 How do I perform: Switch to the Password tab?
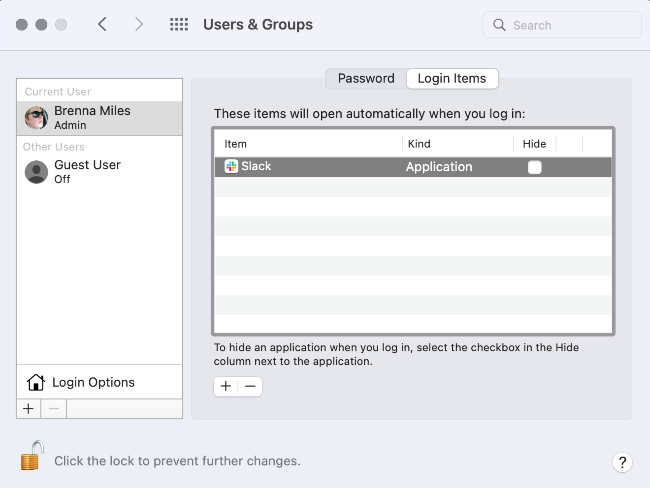click(366, 79)
